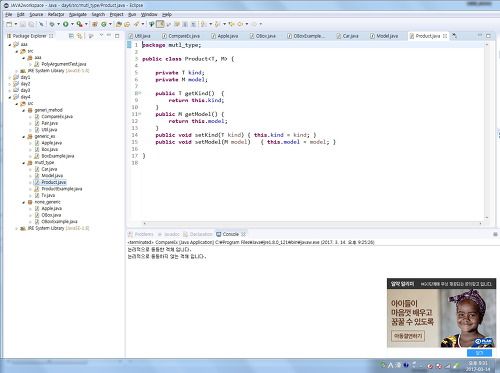Select OBoxExample.java in Package Explorer
This screenshot has width=500, height=373.
pyautogui.click(x=59, y=222)
